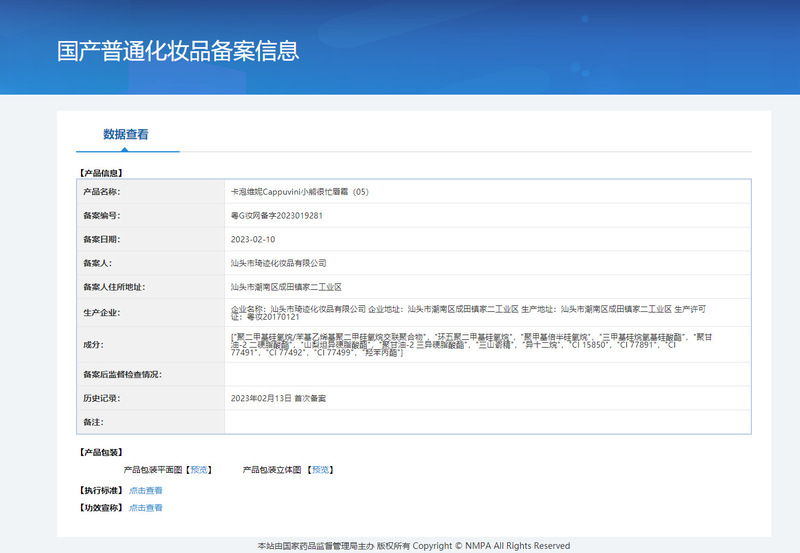Image resolution: width=800 pixels, height=553 pixels.
Task: Click the 【产品包装】 section heading
Action: (x=100, y=452)
